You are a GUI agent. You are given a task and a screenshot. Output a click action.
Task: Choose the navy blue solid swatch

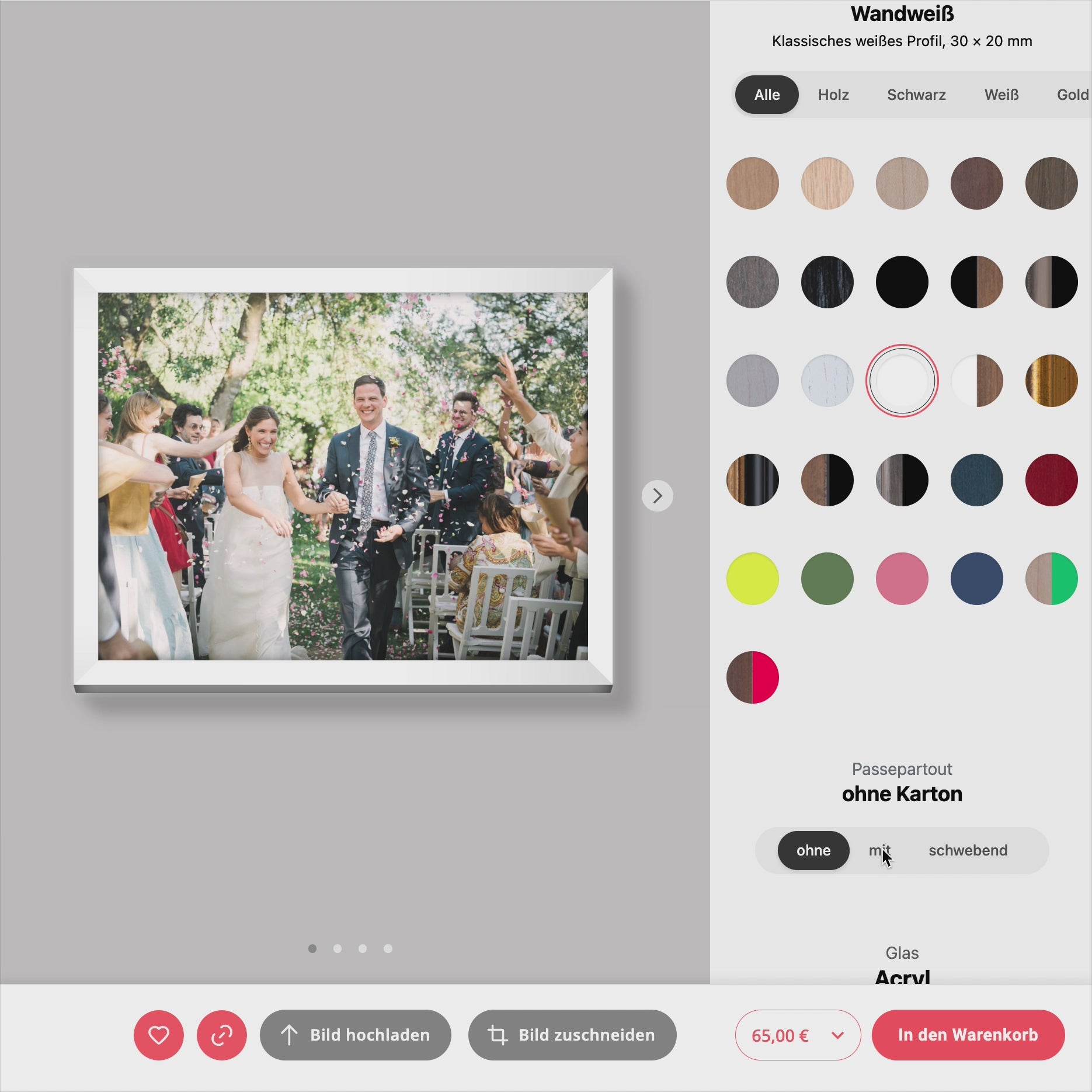pyautogui.click(x=977, y=579)
